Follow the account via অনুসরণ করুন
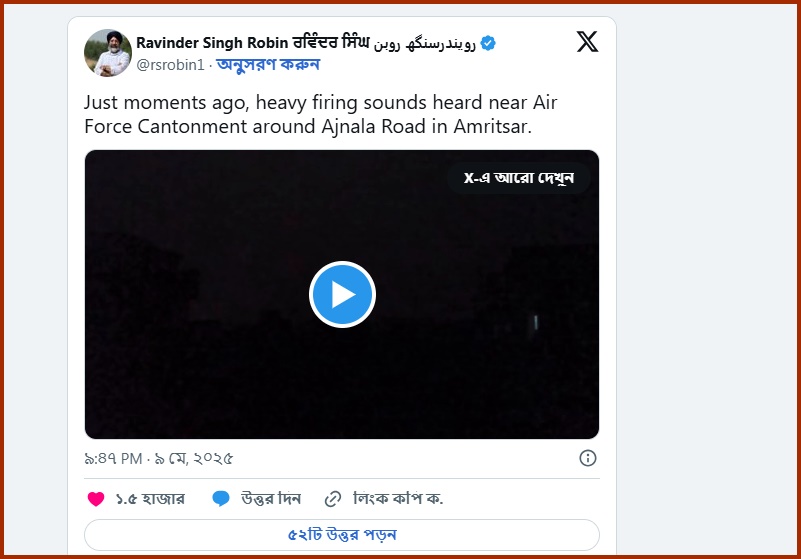Image resolution: width=801 pixels, height=559 pixels. click(268, 65)
